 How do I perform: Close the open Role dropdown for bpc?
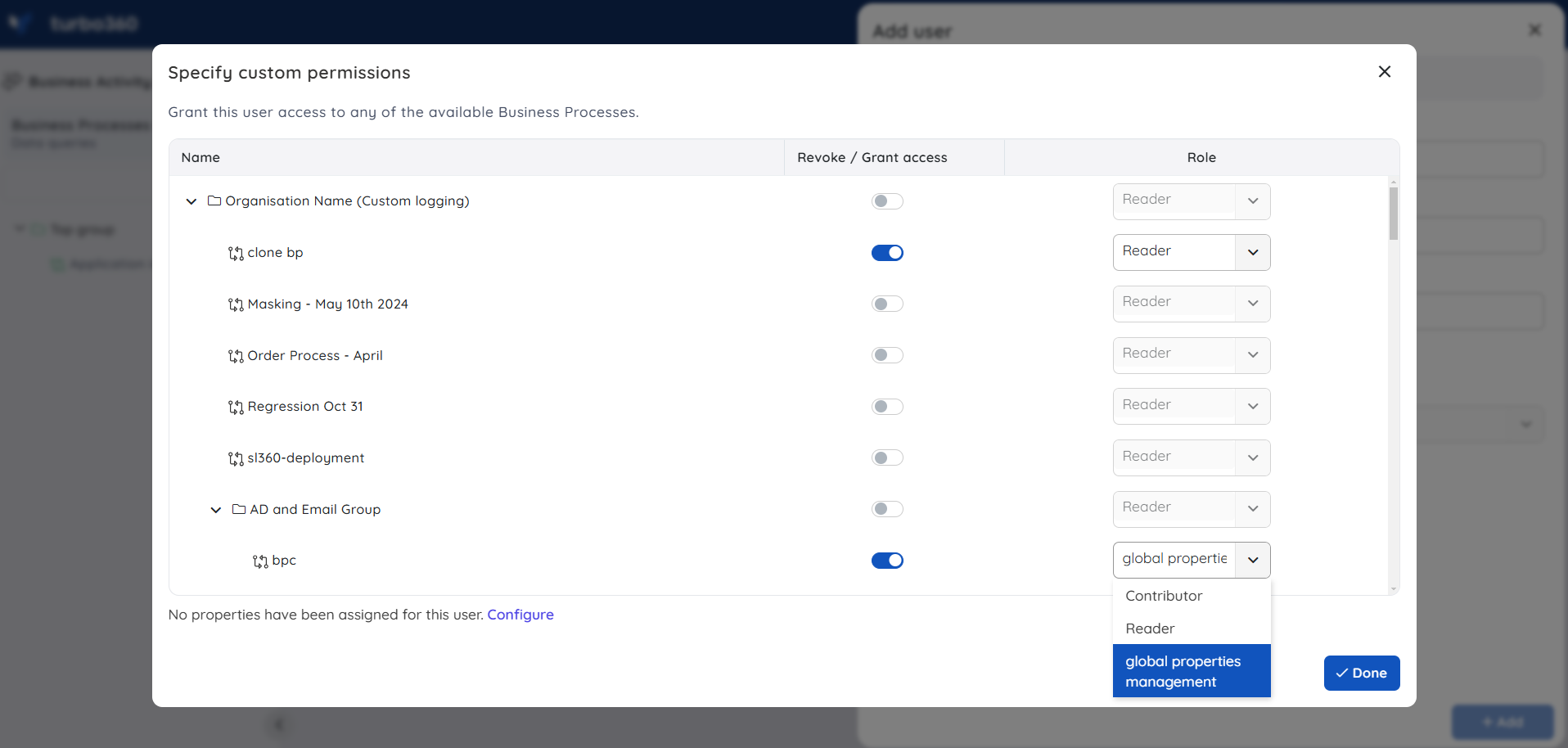tap(1253, 560)
